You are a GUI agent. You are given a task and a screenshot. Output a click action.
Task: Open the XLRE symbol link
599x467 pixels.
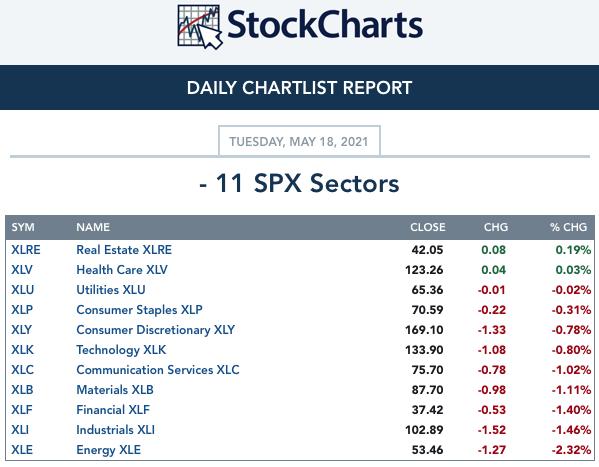click(26, 250)
